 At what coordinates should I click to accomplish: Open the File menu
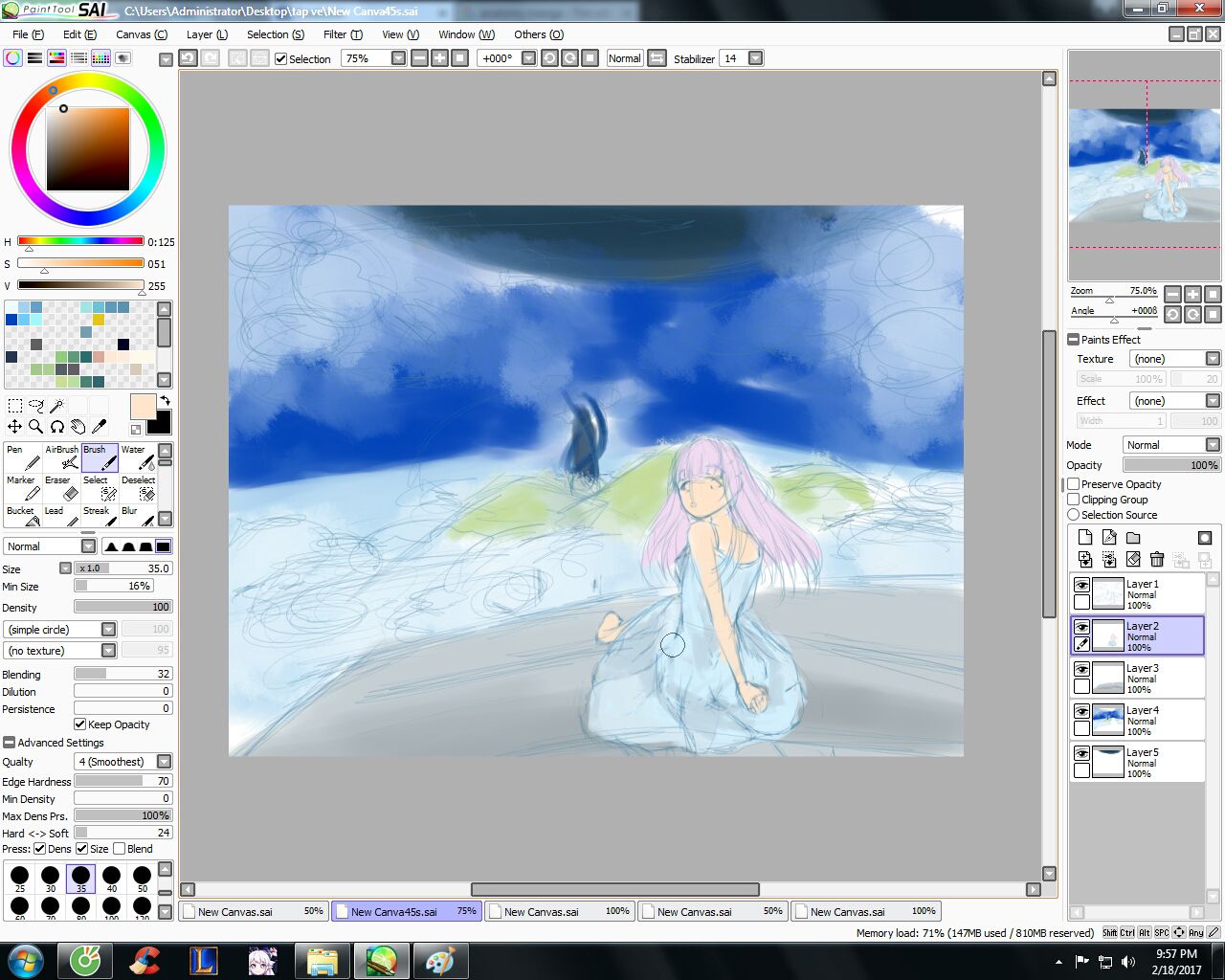(28, 34)
